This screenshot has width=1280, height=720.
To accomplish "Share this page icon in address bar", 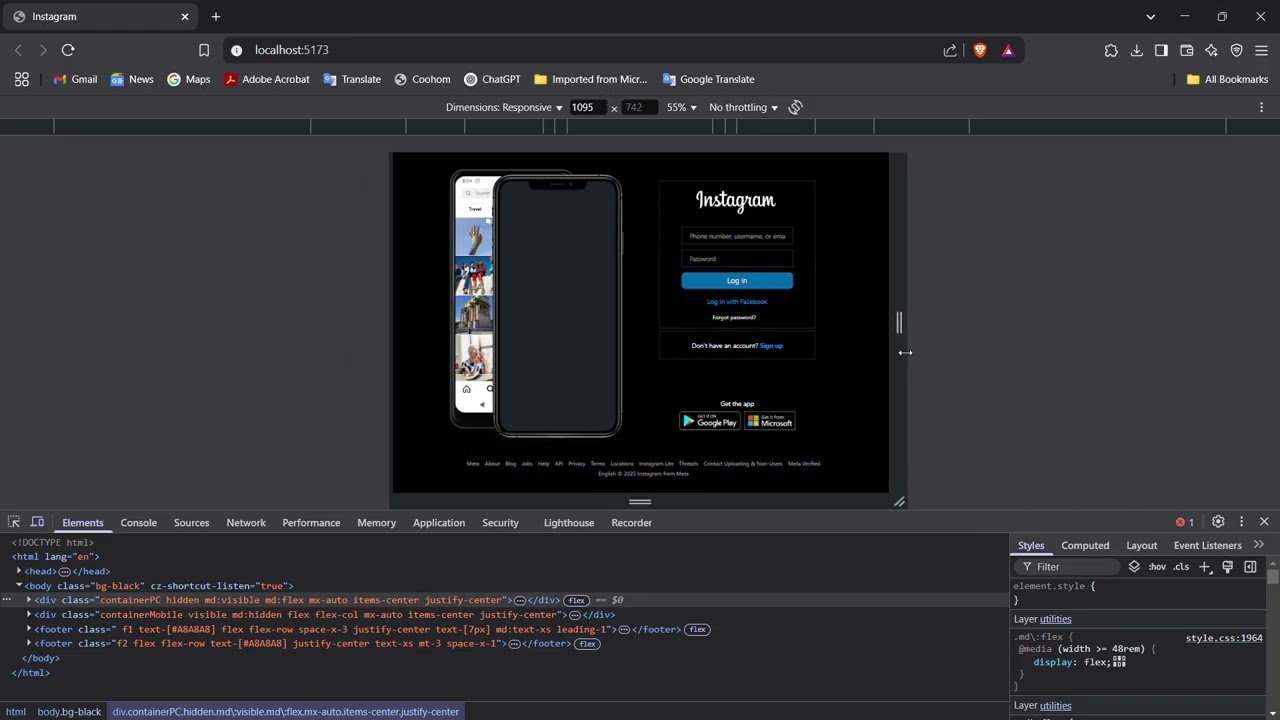I will [x=950, y=50].
